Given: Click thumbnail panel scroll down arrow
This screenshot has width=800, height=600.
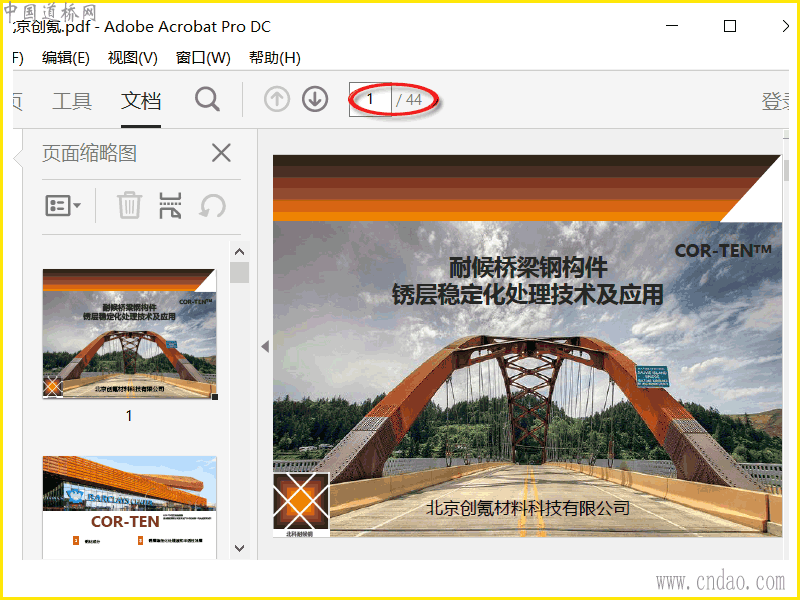Looking at the screenshot, I should click(x=239, y=548).
